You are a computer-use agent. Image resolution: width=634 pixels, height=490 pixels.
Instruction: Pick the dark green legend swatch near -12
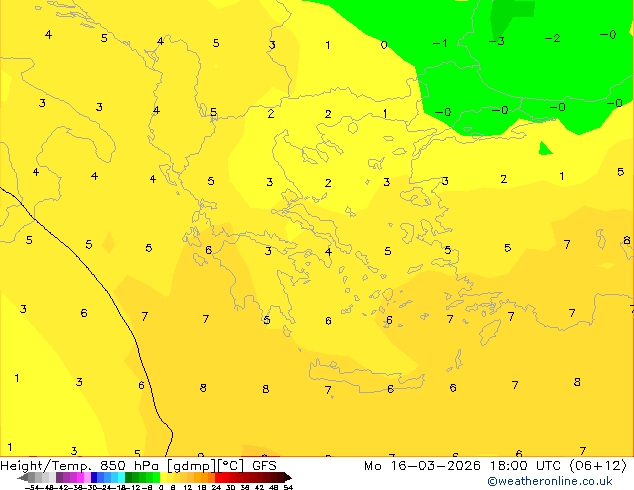(x=129, y=477)
